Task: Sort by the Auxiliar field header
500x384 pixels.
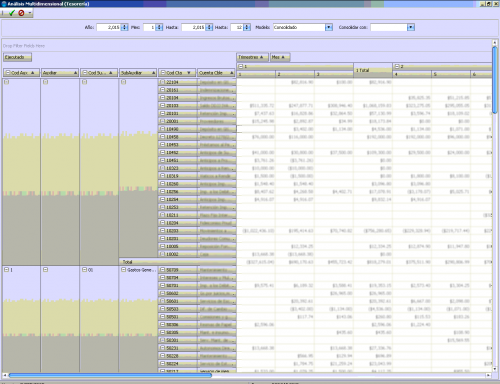Action: pos(60,73)
